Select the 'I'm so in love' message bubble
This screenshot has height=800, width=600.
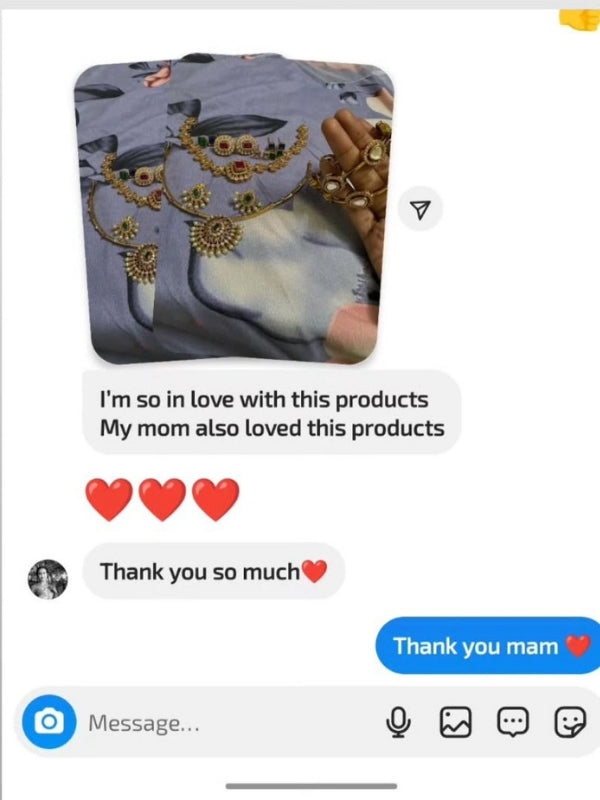272,413
